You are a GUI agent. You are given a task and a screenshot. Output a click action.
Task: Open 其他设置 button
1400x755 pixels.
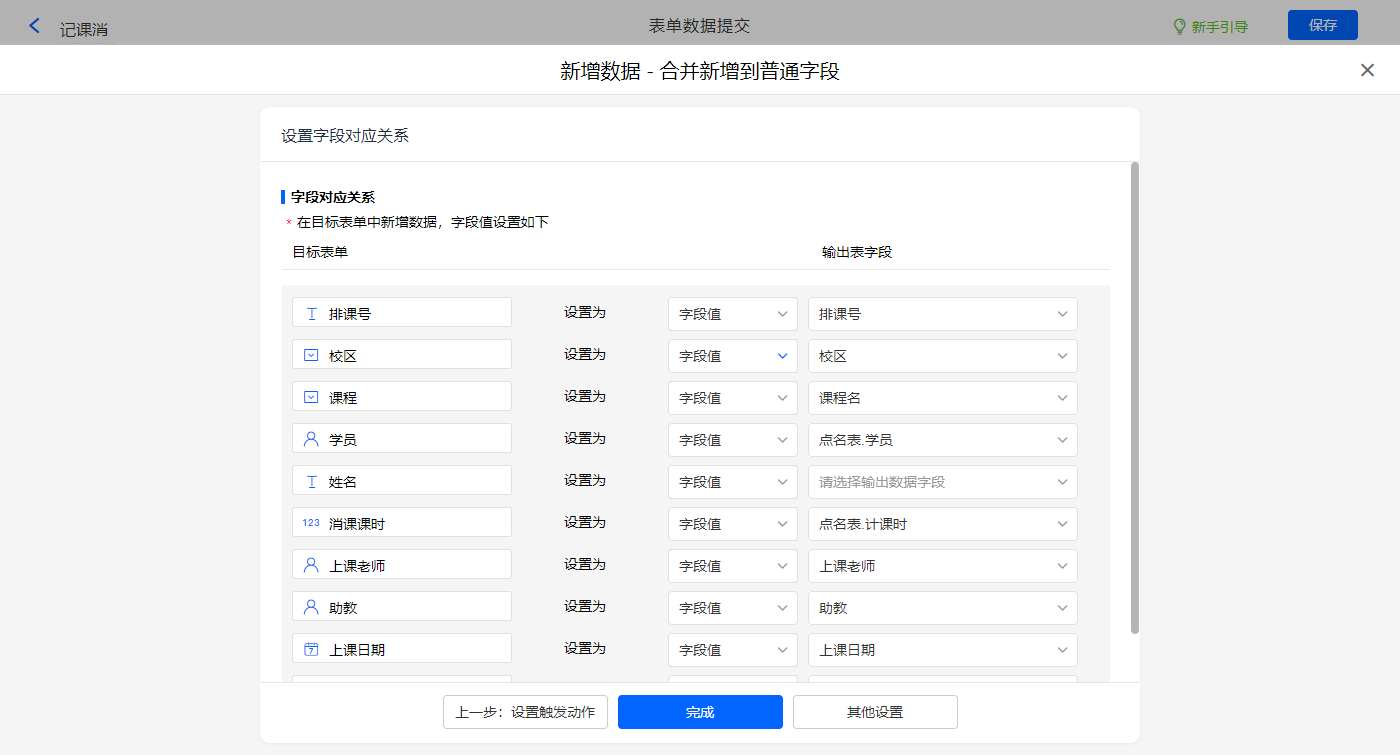coord(875,712)
